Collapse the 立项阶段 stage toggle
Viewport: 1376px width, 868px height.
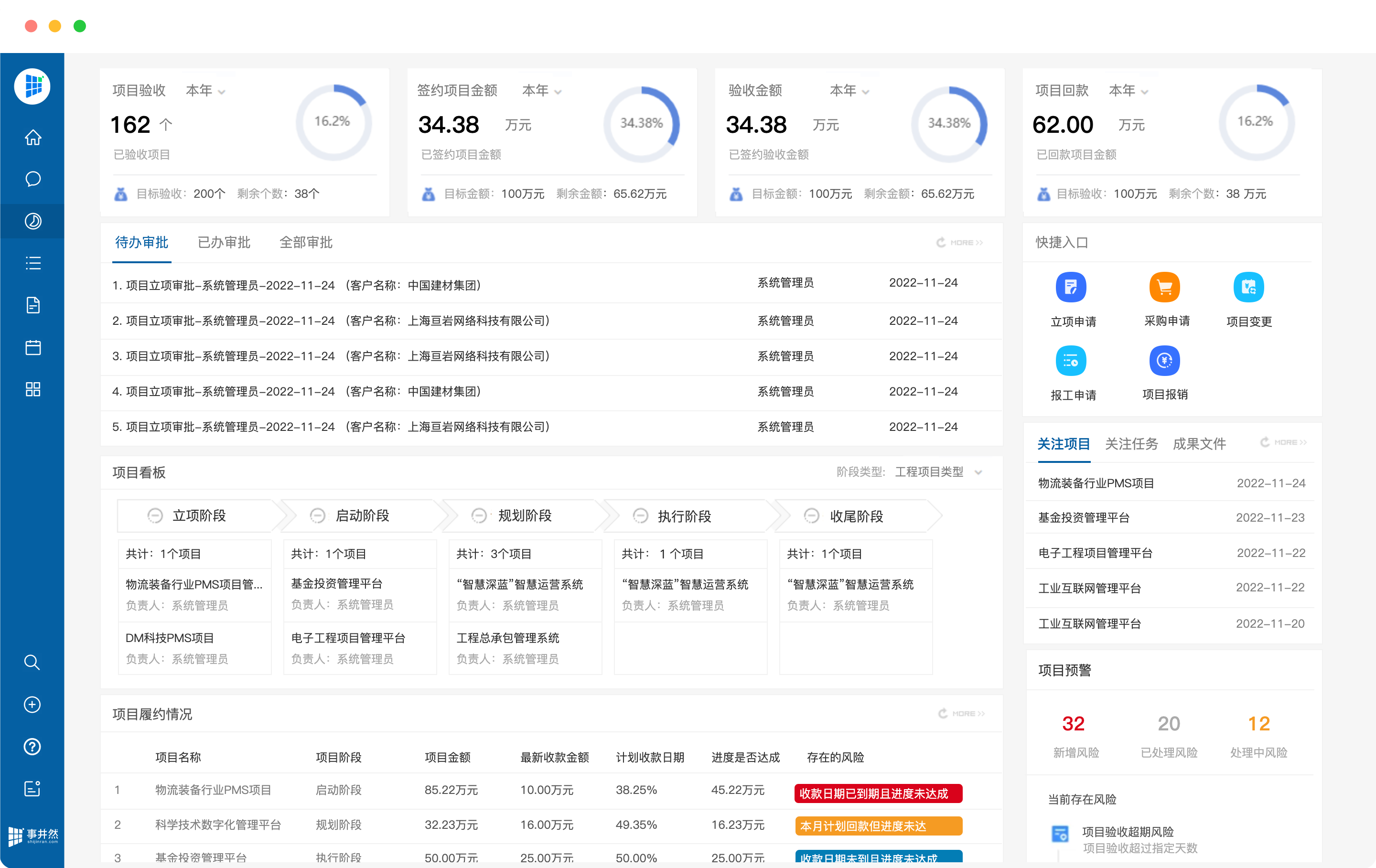coord(155,515)
